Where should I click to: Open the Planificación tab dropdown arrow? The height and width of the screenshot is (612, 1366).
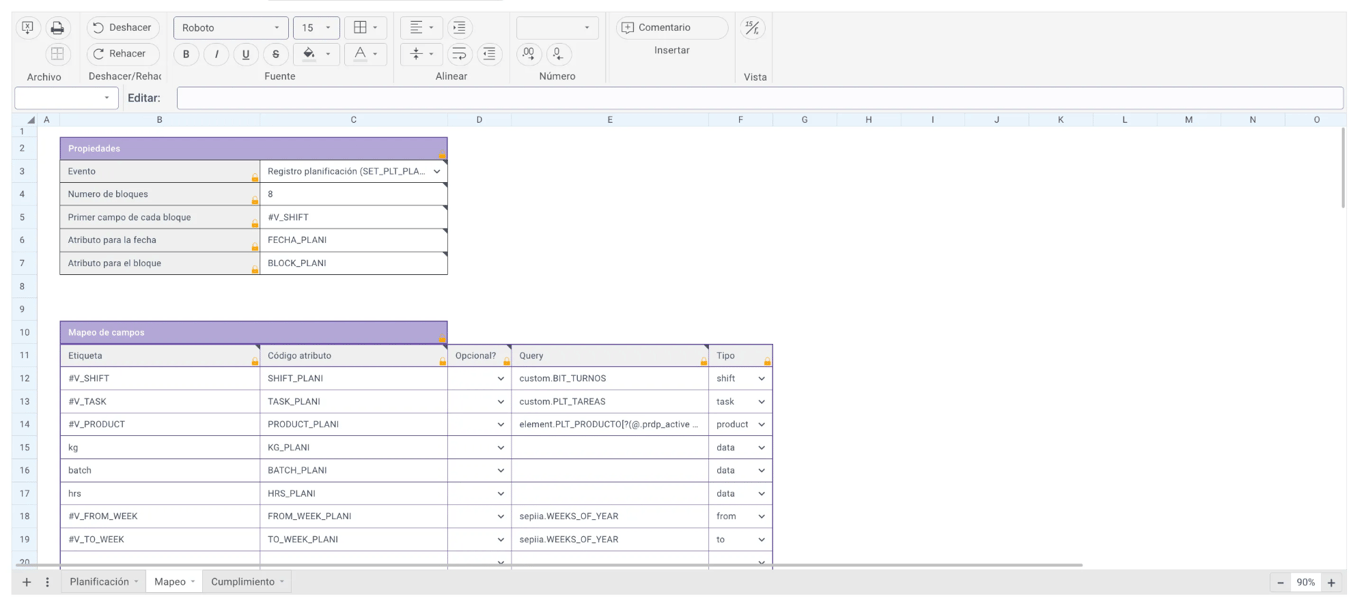tap(136, 582)
